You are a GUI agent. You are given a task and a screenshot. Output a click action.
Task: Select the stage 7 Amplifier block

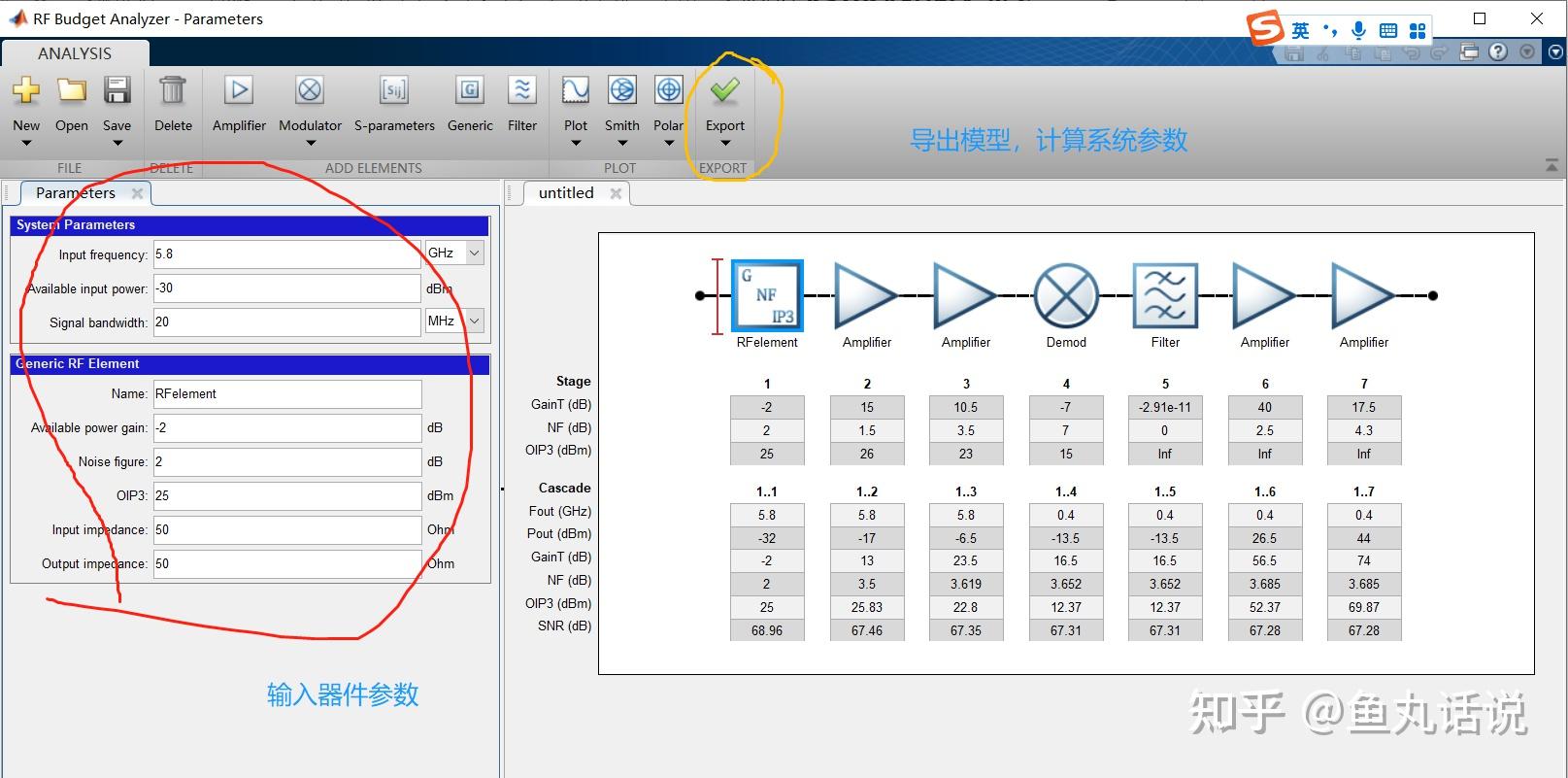[1364, 295]
